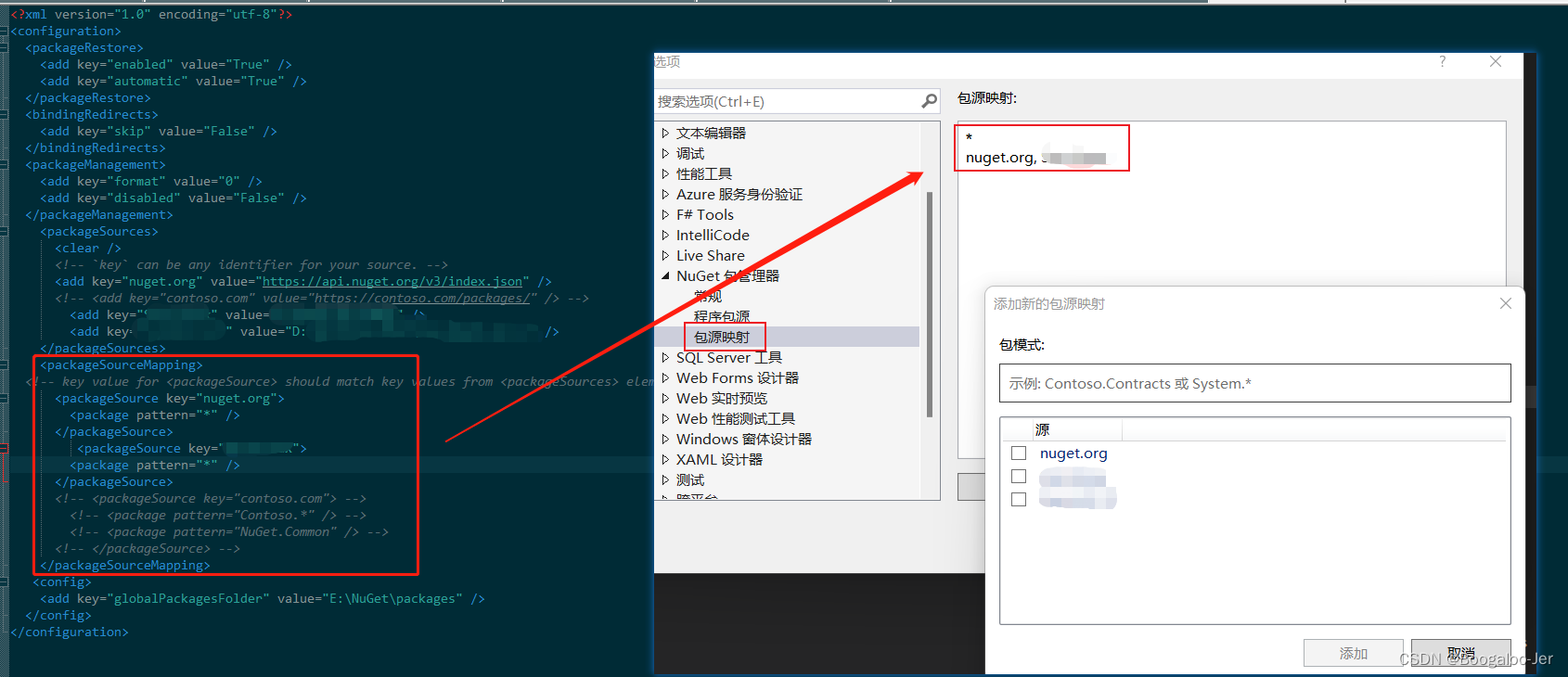Select 常规 under NuGet 包管理器
This screenshot has width=1568, height=677.
coord(708,296)
